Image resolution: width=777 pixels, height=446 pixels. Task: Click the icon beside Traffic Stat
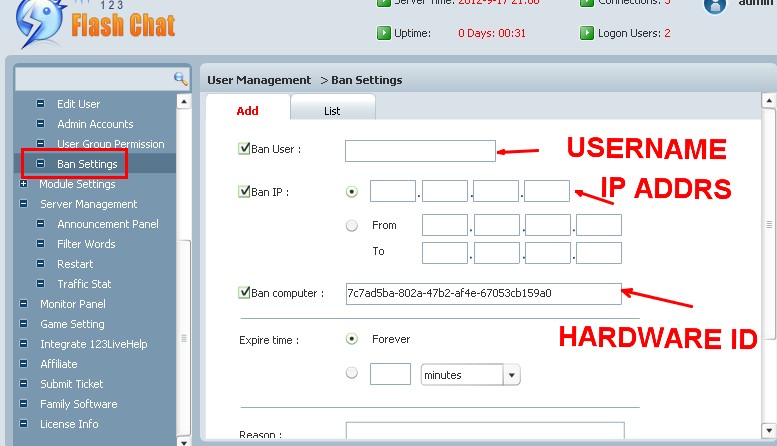41,283
